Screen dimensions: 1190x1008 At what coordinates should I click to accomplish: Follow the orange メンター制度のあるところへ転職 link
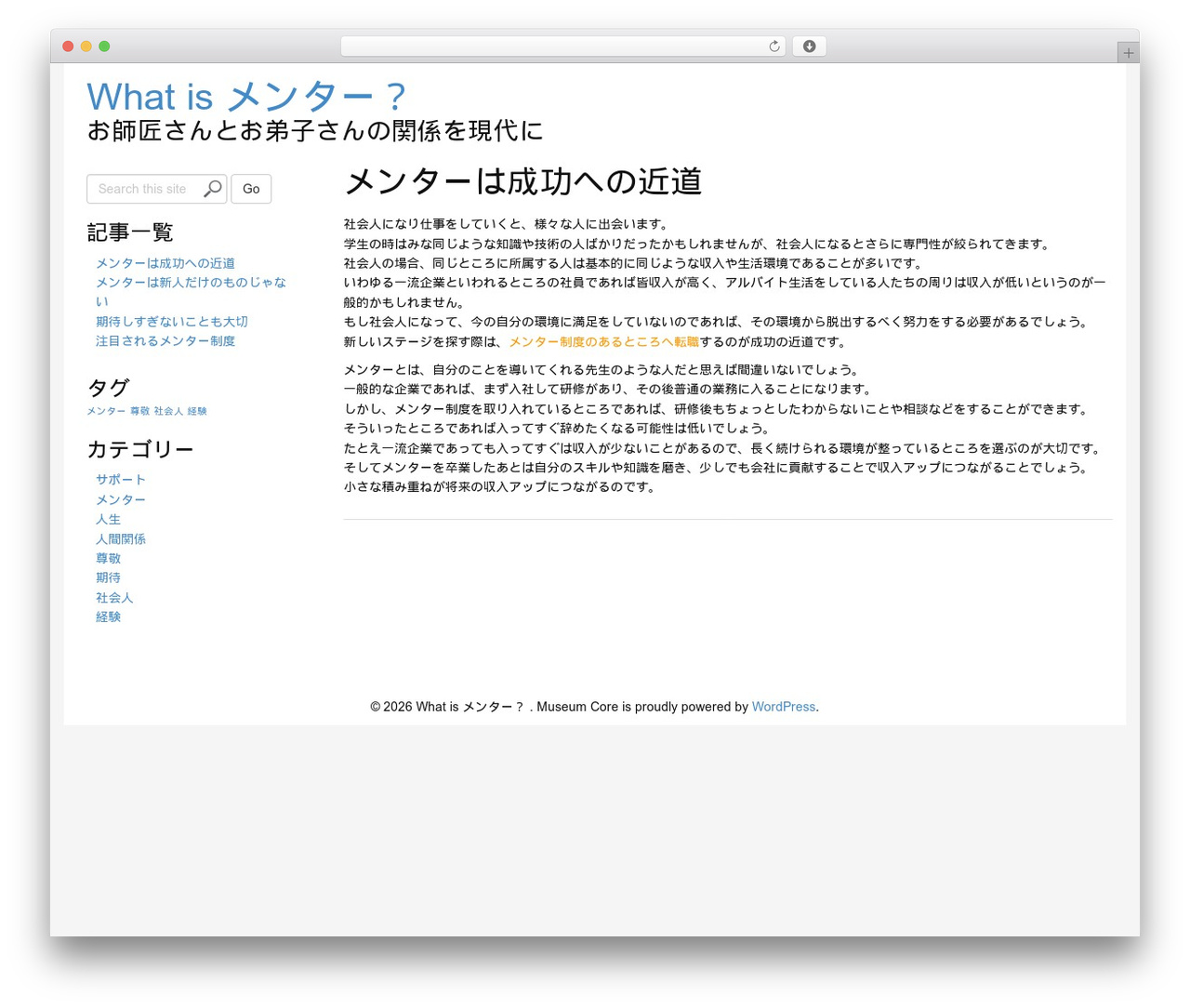(603, 342)
